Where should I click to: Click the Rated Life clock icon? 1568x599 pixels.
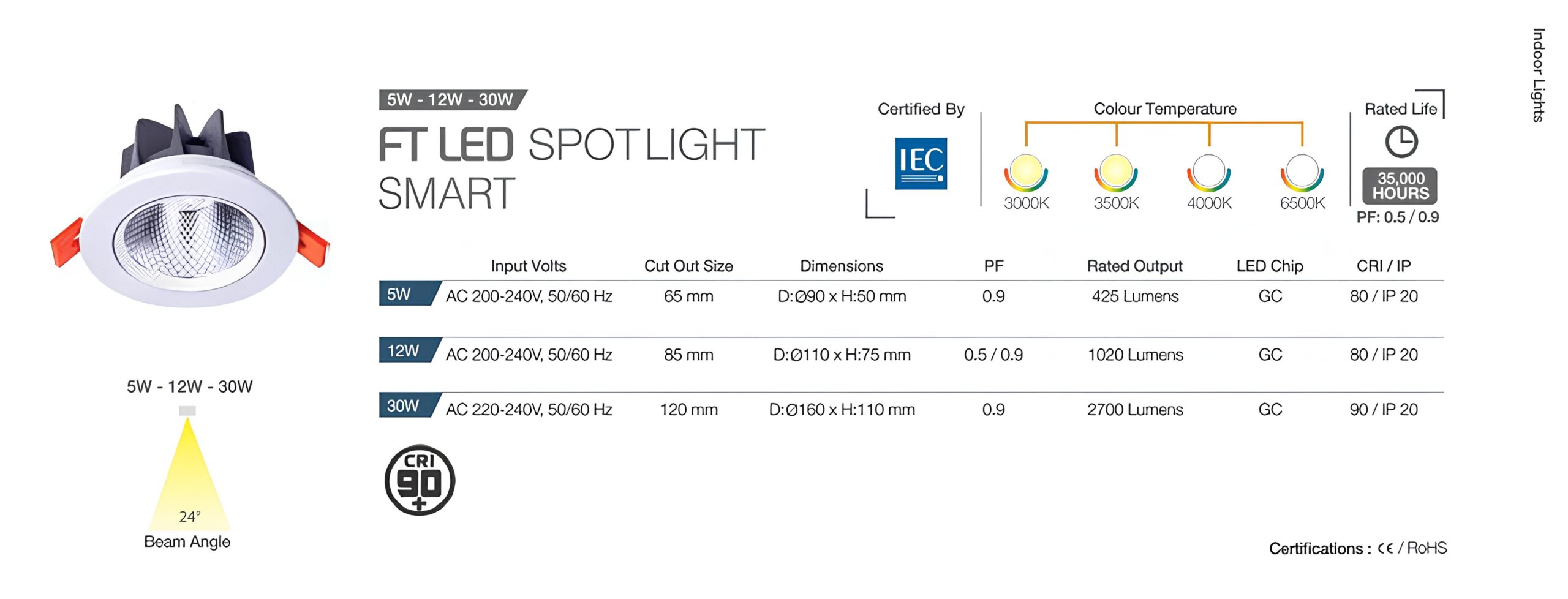(x=1401, y=142)
